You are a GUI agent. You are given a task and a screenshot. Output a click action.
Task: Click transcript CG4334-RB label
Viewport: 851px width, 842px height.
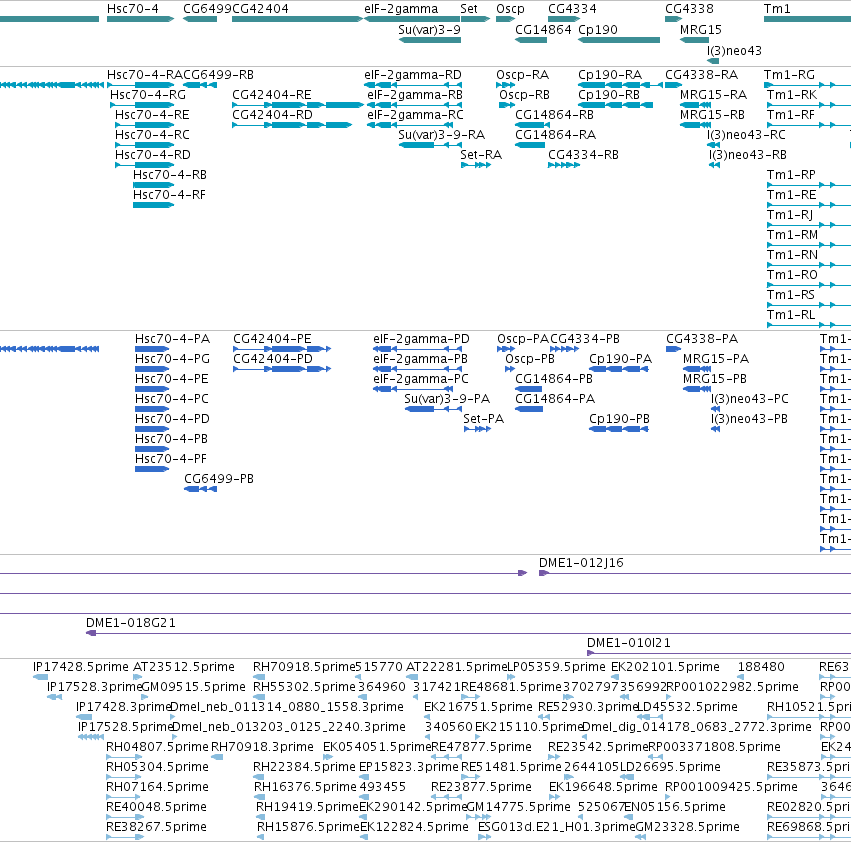tap(583, 155)
